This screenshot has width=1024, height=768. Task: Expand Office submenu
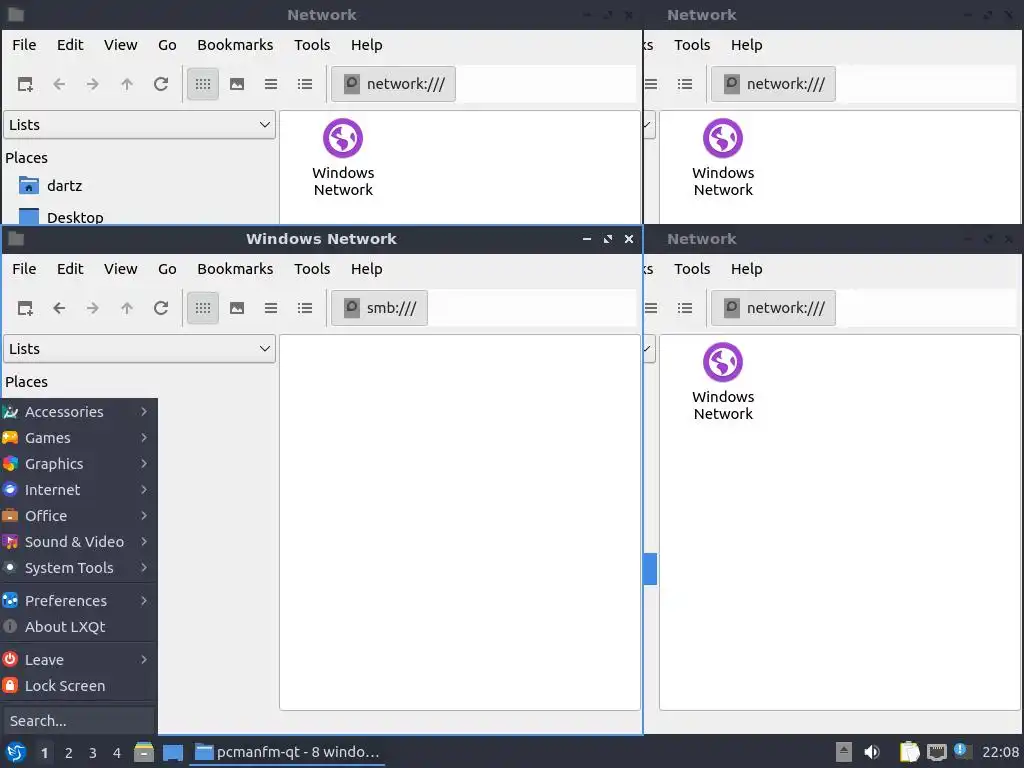click(x=78, y=516)
